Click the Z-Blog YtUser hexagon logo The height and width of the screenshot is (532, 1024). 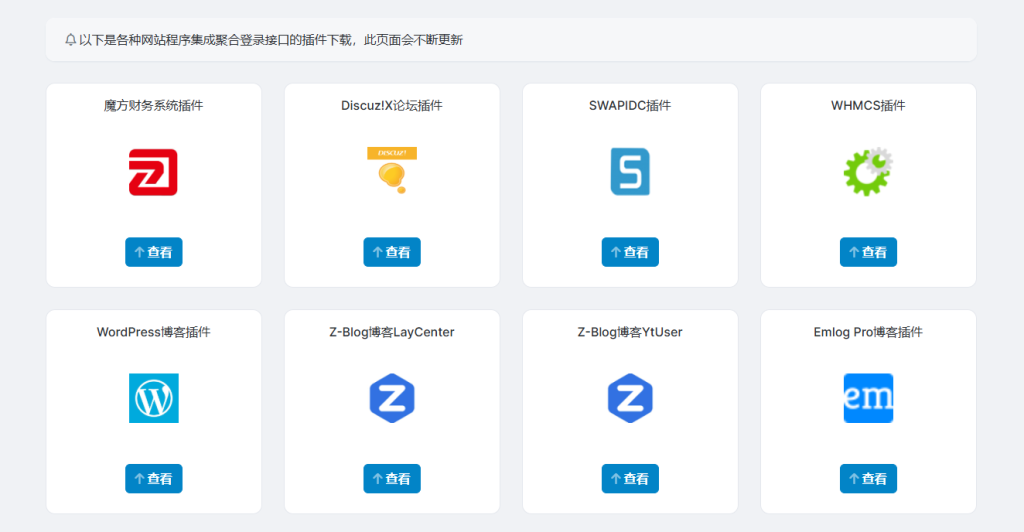tap(630, 398)
